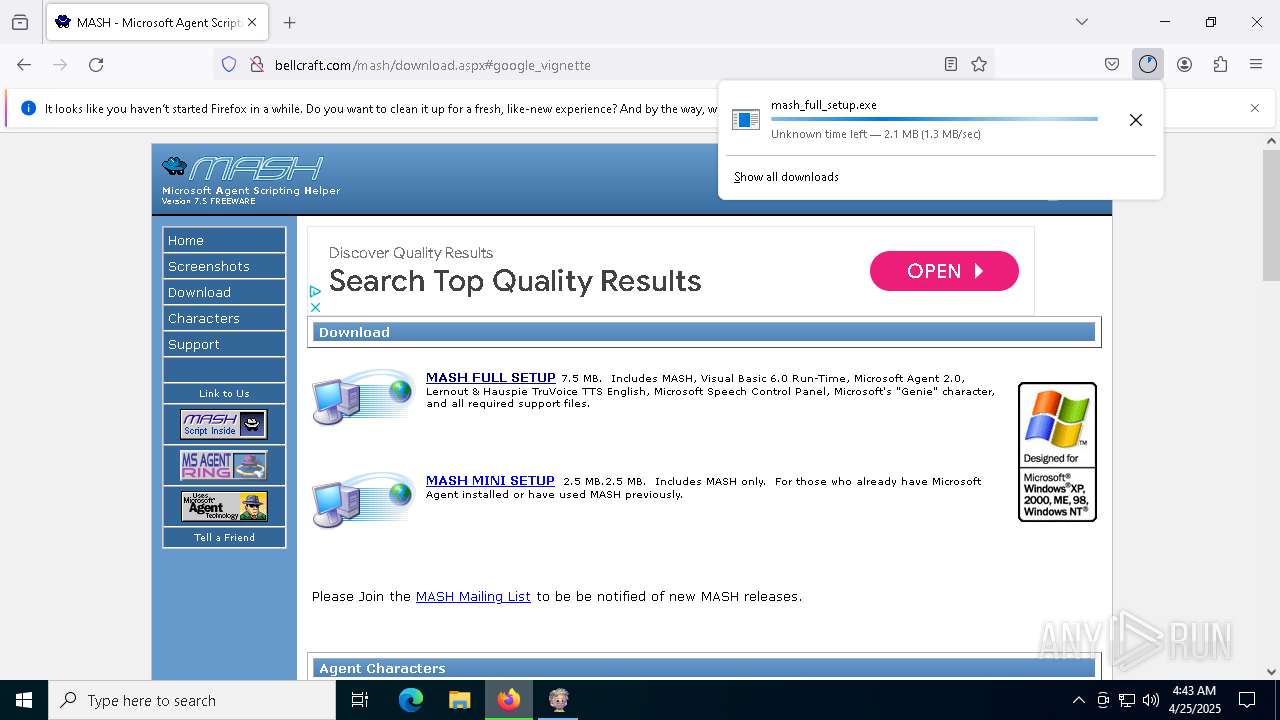
Task: Toggle reader view icon
Action: (951, 64)
